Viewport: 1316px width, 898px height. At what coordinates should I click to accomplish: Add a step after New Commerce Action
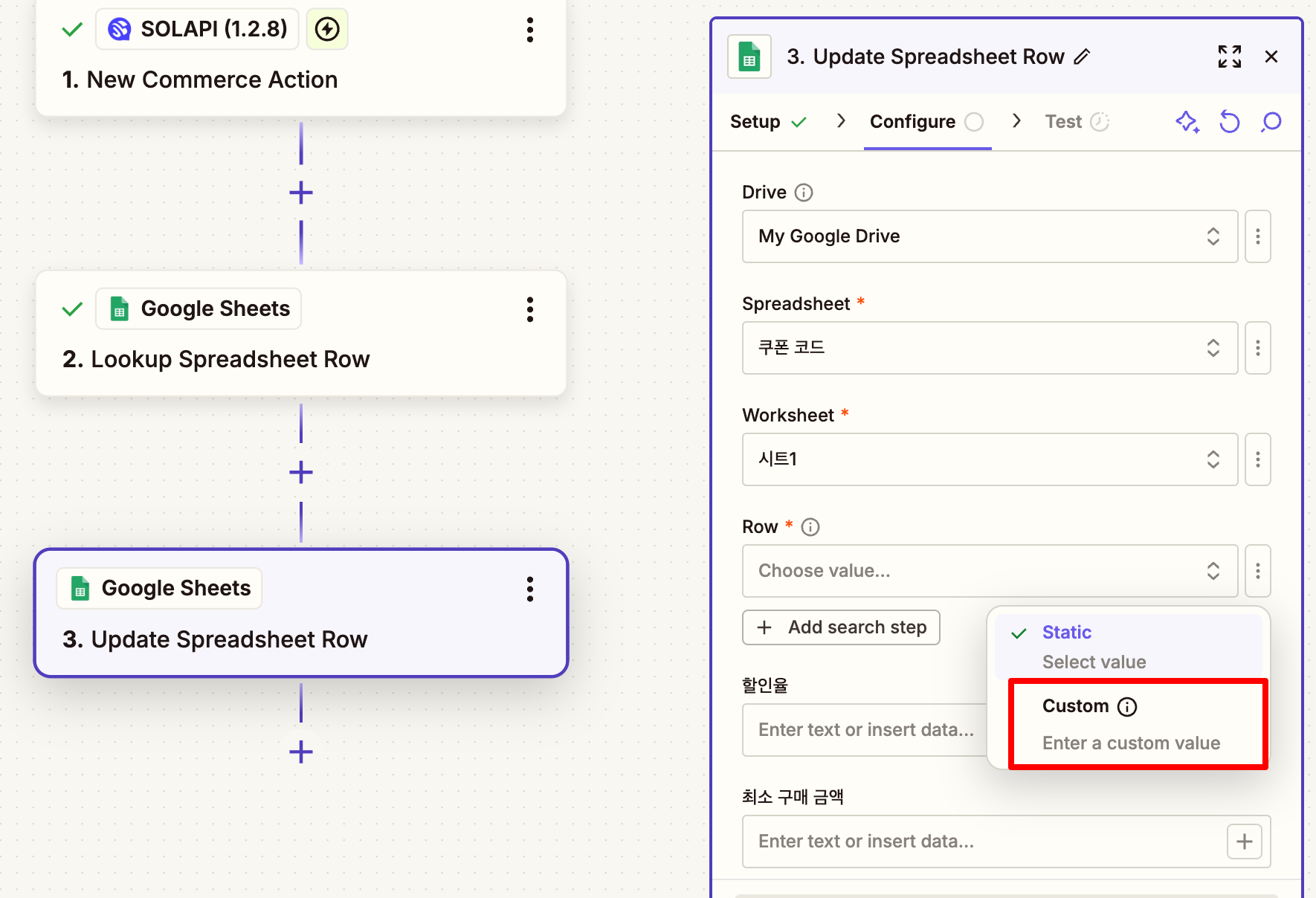301,193
